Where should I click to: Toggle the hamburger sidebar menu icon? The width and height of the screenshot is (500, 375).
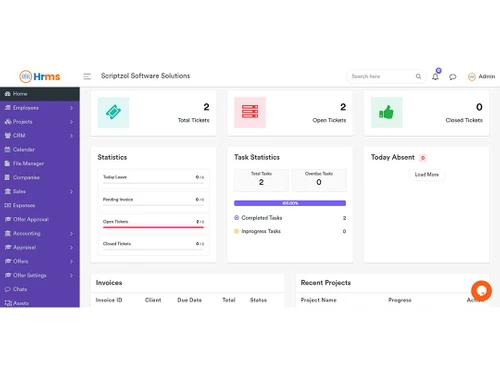87,76
